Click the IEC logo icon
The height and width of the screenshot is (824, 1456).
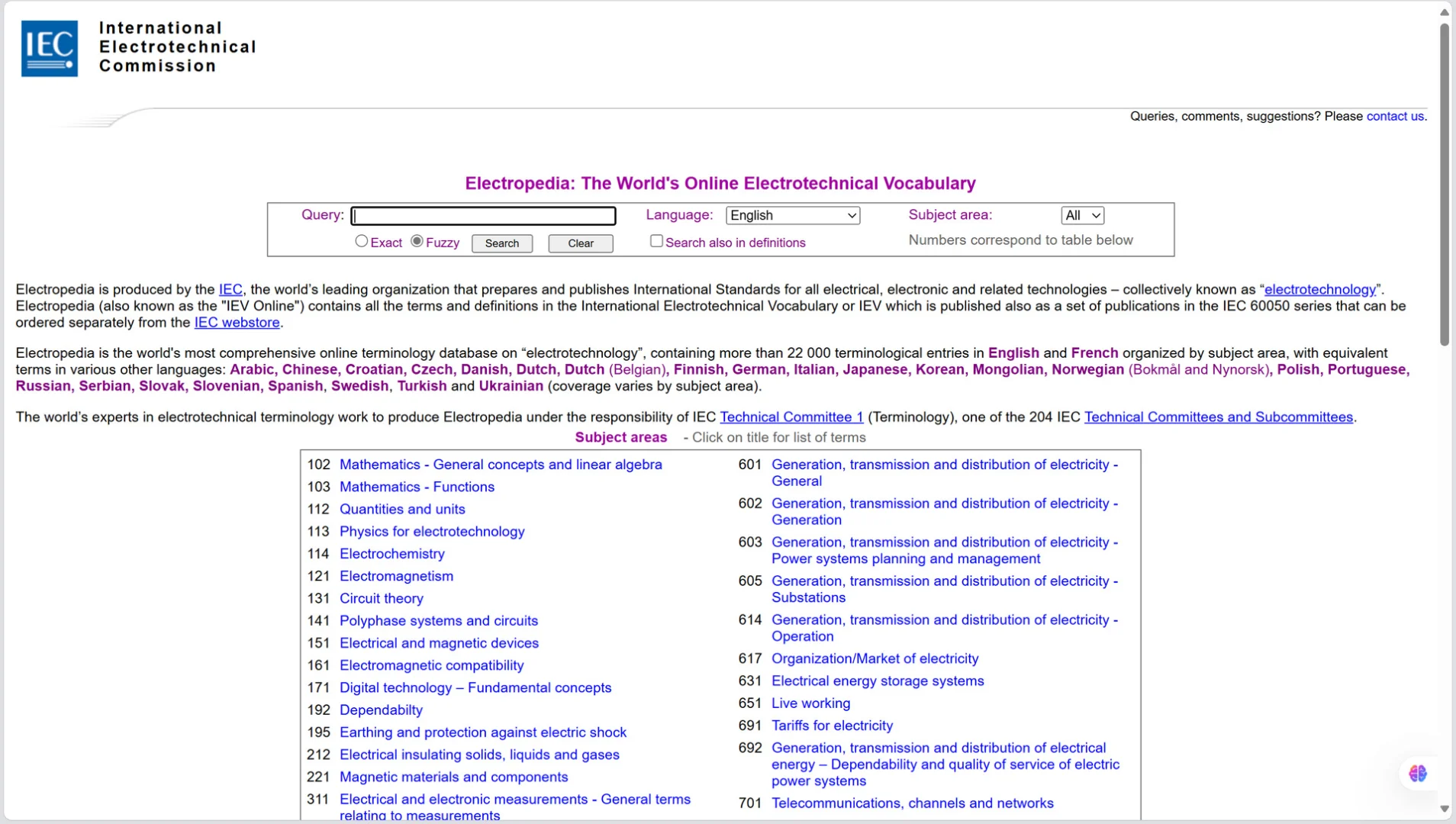click(x=50, y=48)
